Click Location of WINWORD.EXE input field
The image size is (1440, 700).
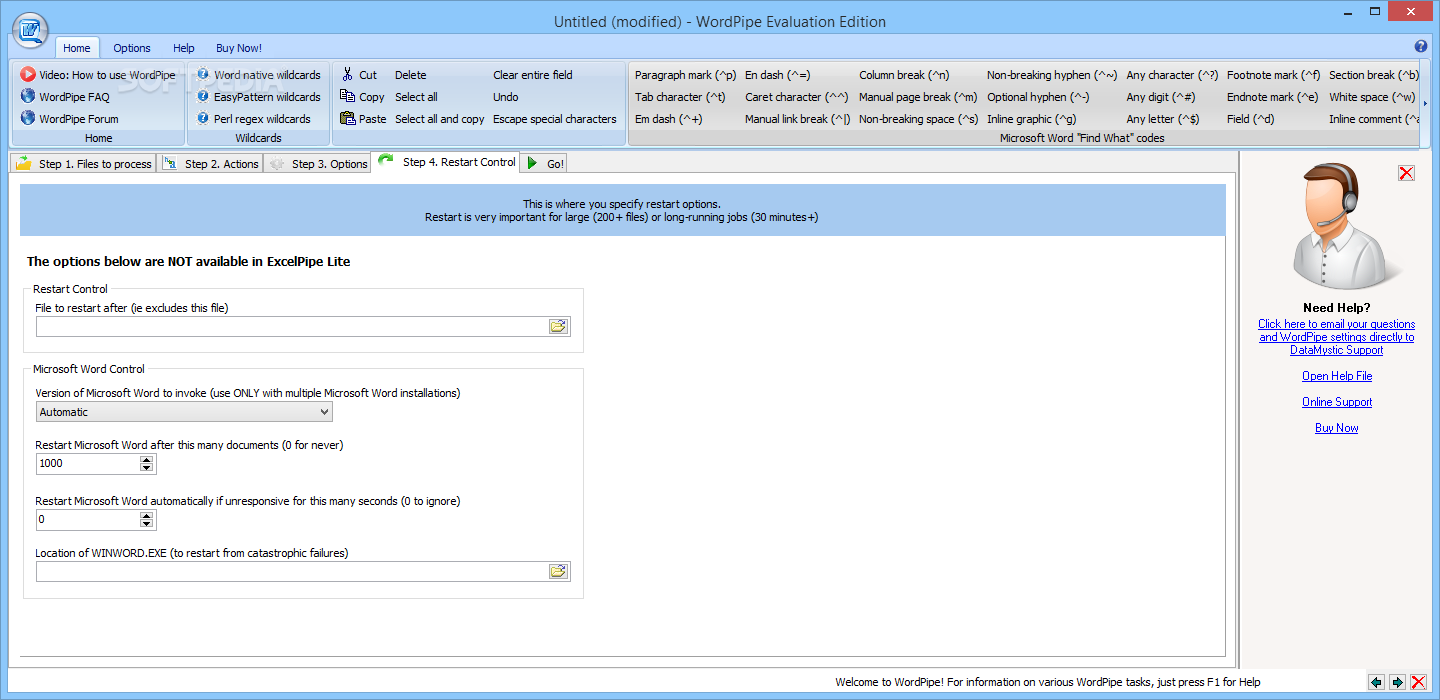pos(292,571)
